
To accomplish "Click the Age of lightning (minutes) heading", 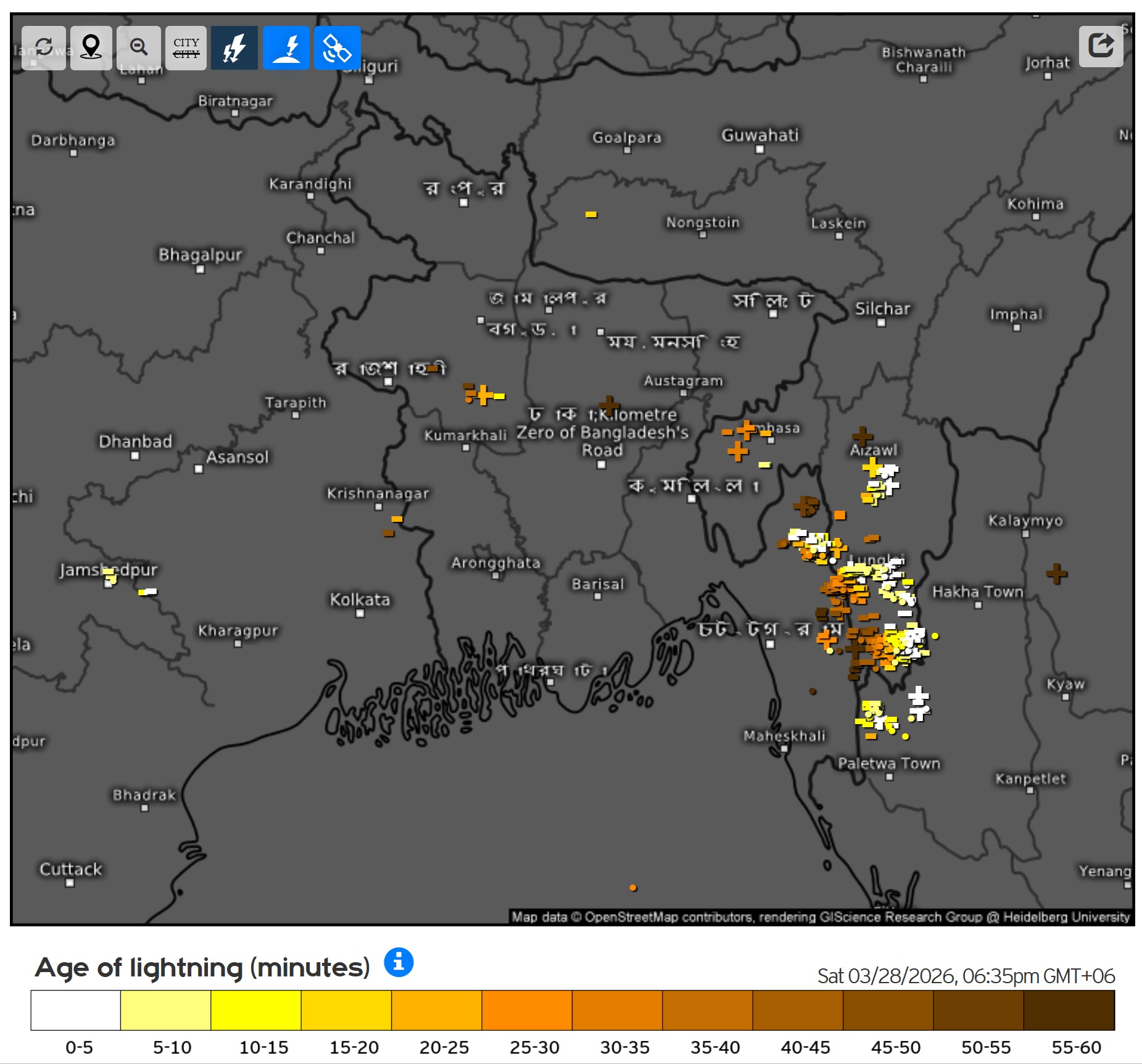I will click(x=202, y=967).
